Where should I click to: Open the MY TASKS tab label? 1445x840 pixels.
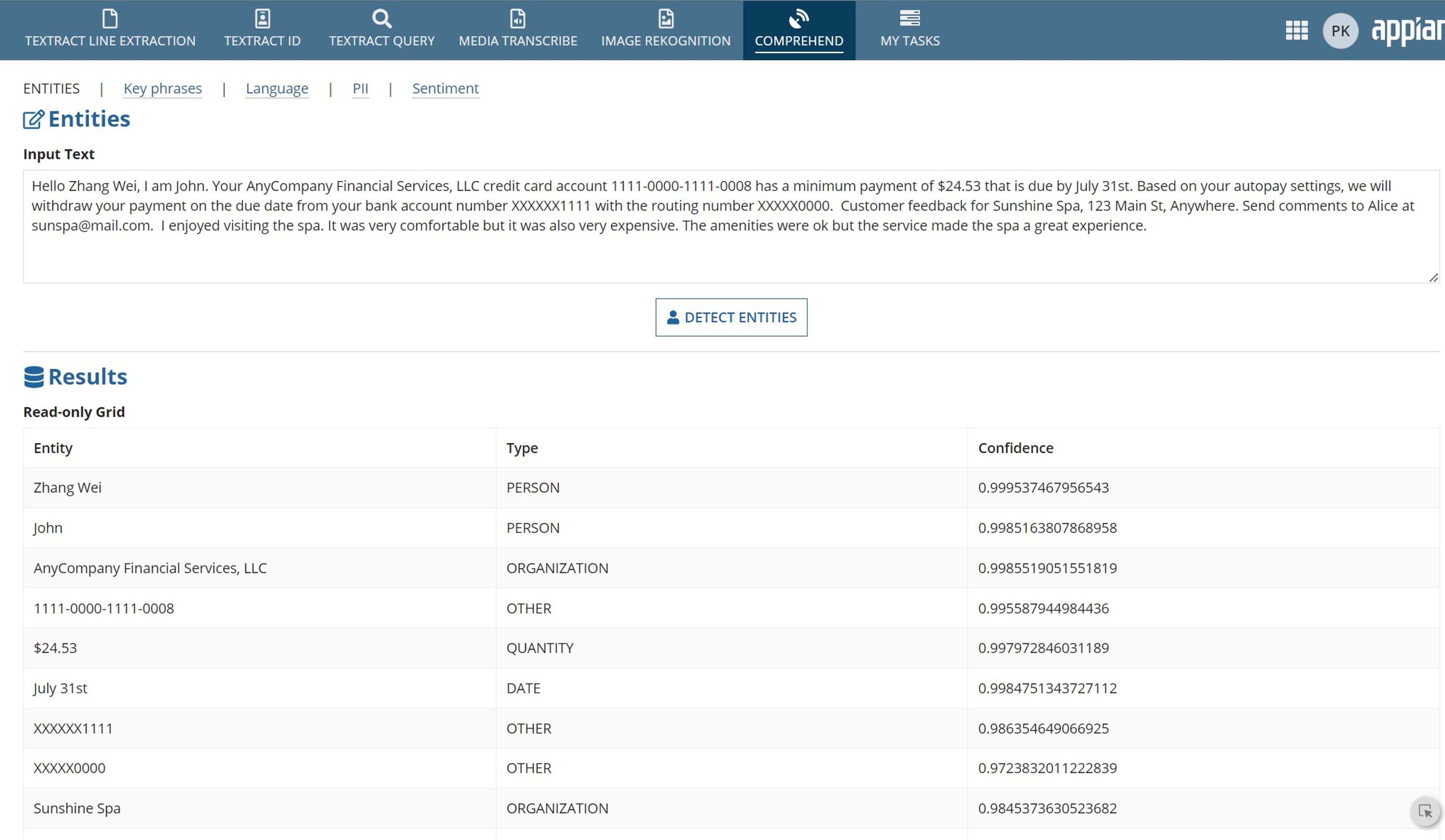tap(910, 41)
